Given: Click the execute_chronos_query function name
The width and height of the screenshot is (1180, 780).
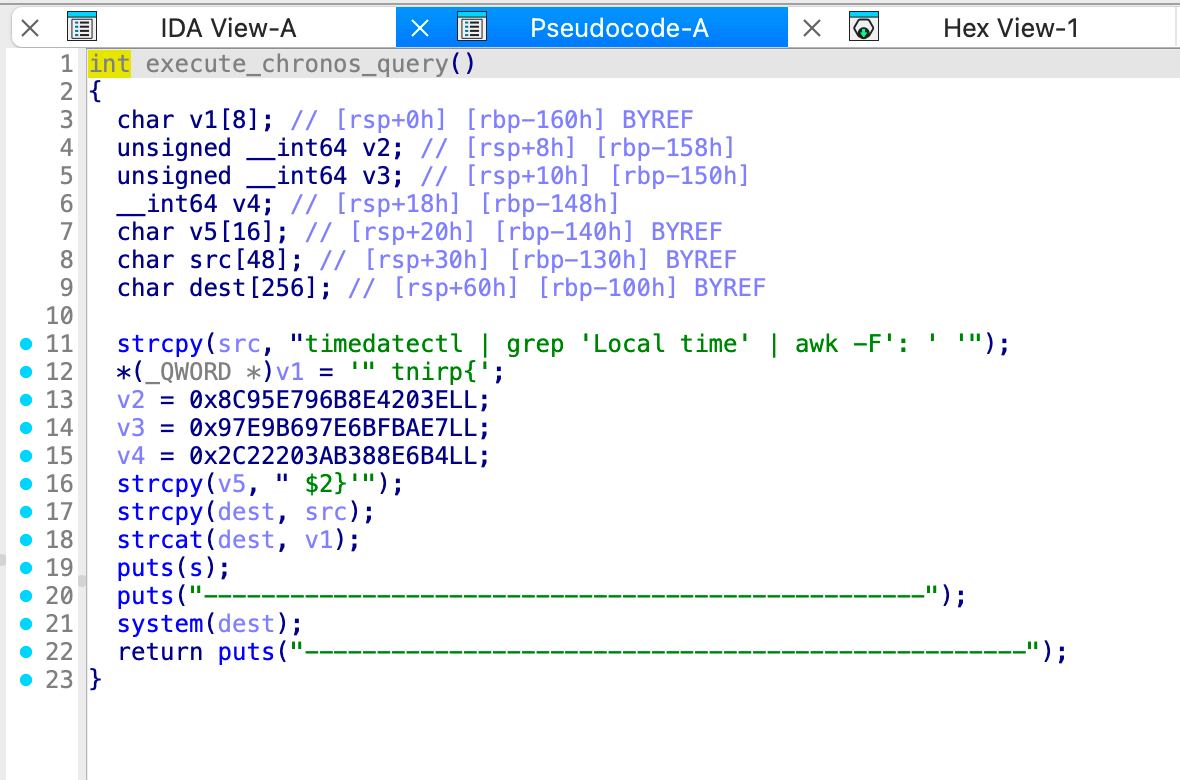Looking at the screenshot, I should coord(297,64).
